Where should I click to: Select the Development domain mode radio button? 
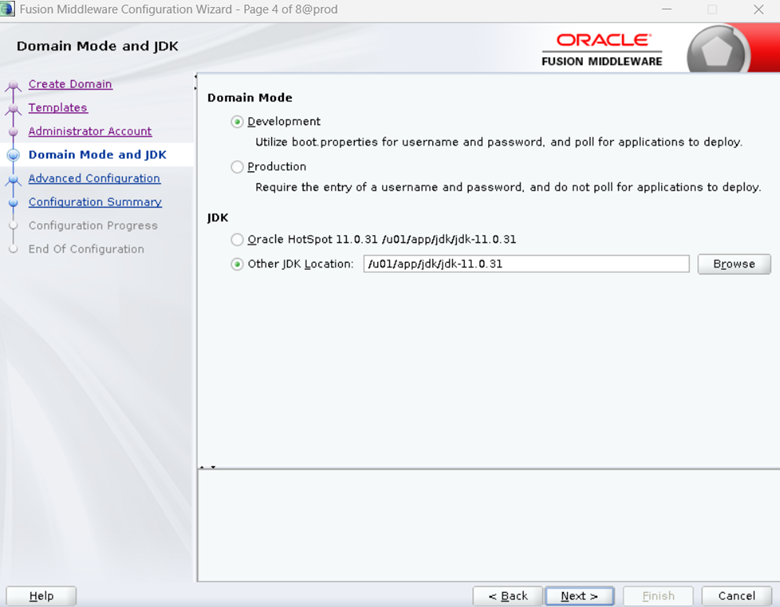pos(237,122)
